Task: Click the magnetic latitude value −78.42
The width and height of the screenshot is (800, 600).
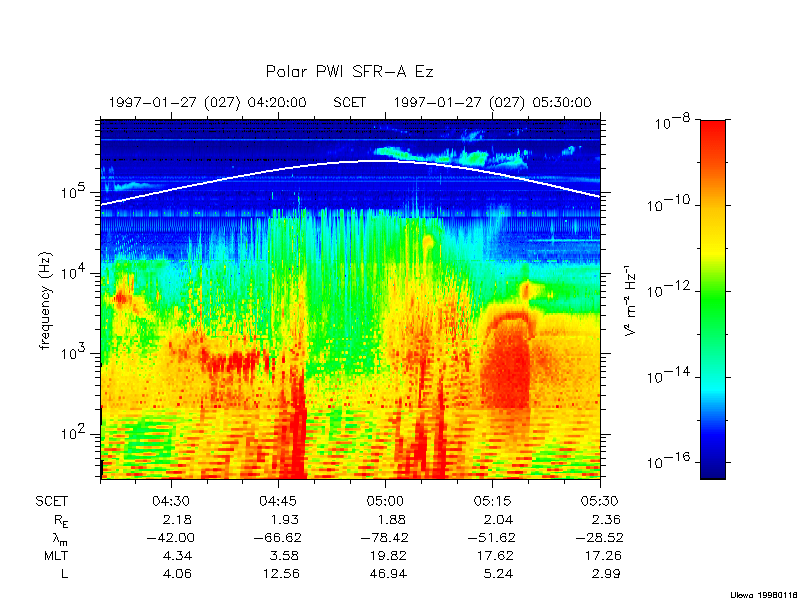Action: (384, 537)
